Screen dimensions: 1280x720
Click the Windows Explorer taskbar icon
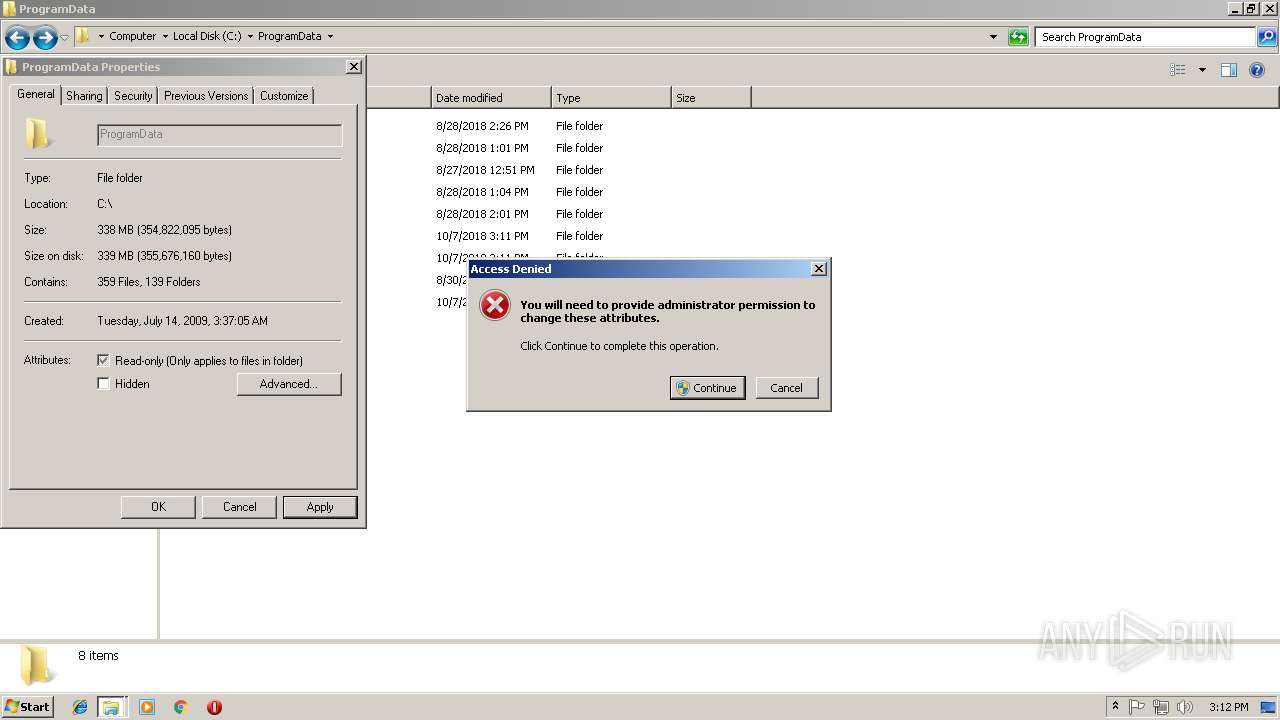(111, 707)
